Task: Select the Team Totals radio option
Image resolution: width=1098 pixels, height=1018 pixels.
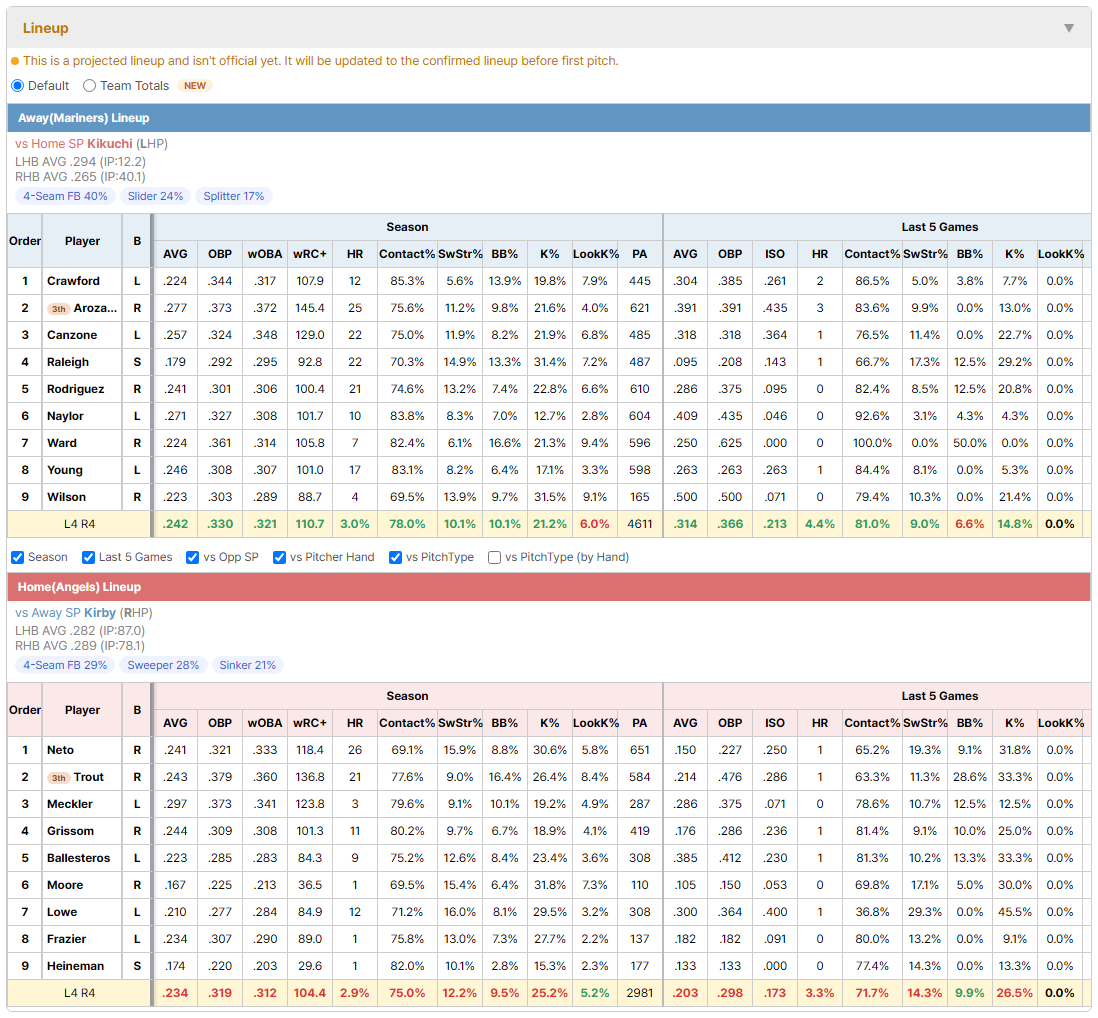Action: 89,85
